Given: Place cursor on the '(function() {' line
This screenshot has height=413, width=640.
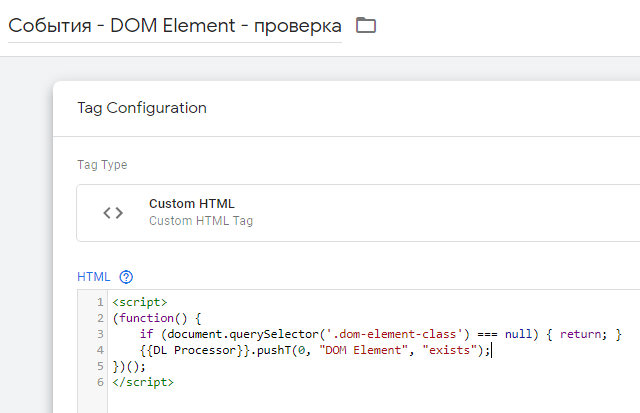Looking at the screenshot, I should click(157, 318).
